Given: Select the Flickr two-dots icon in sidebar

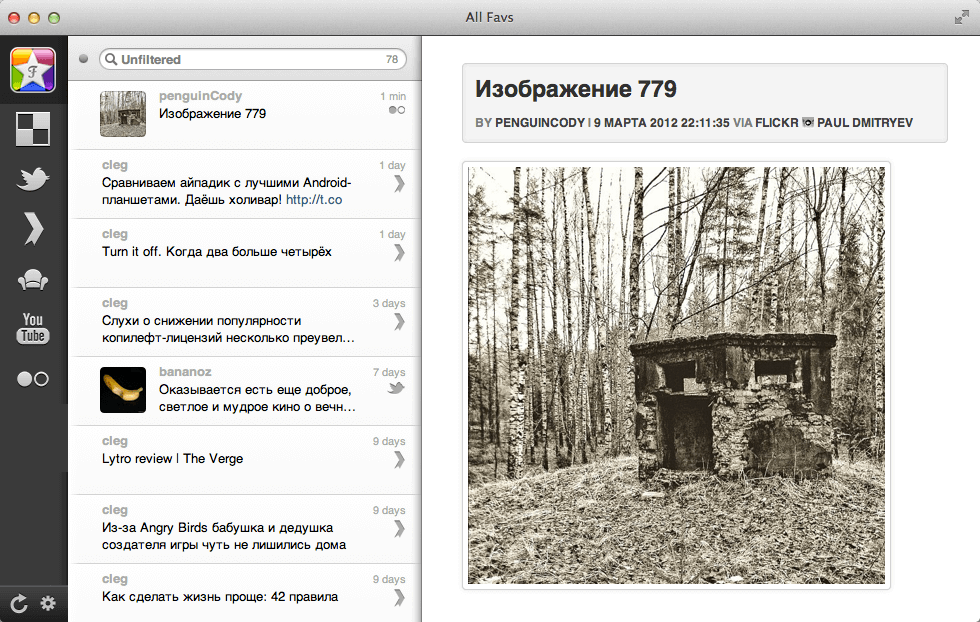Looking at the screenshot, I should pos(32,379).
